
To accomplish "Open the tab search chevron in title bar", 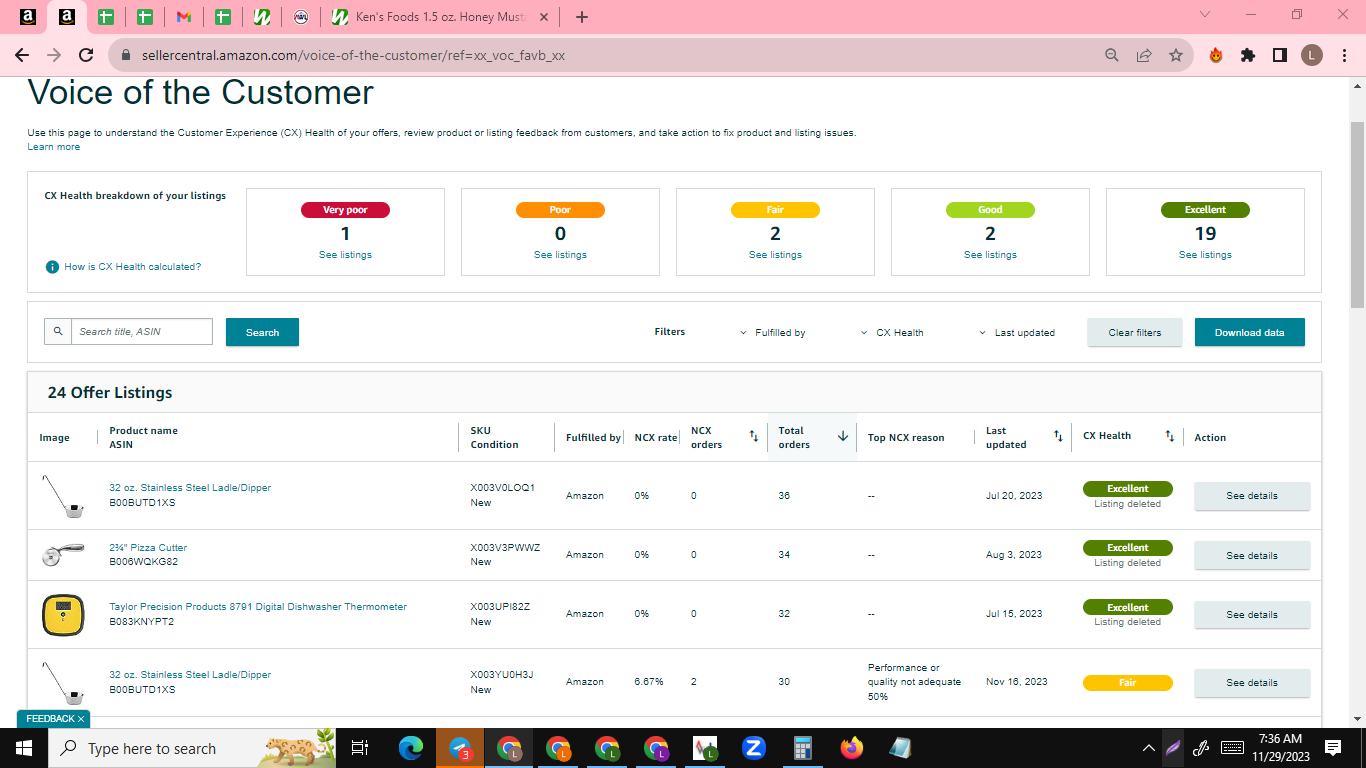I will pos(1204,15).
